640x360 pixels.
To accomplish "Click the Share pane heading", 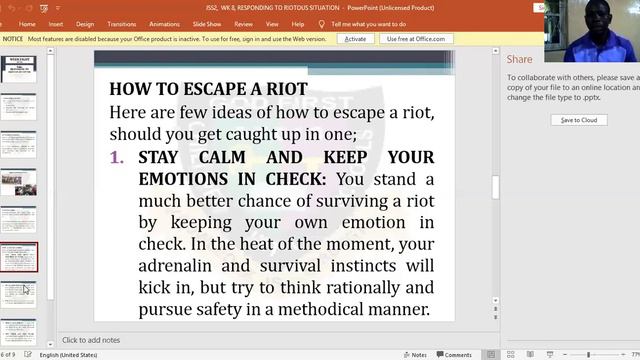I will click(519, 59).
